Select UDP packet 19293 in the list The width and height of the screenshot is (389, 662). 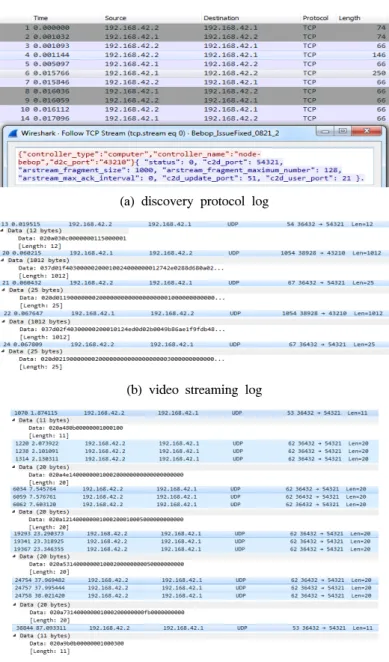pos(195,534)
